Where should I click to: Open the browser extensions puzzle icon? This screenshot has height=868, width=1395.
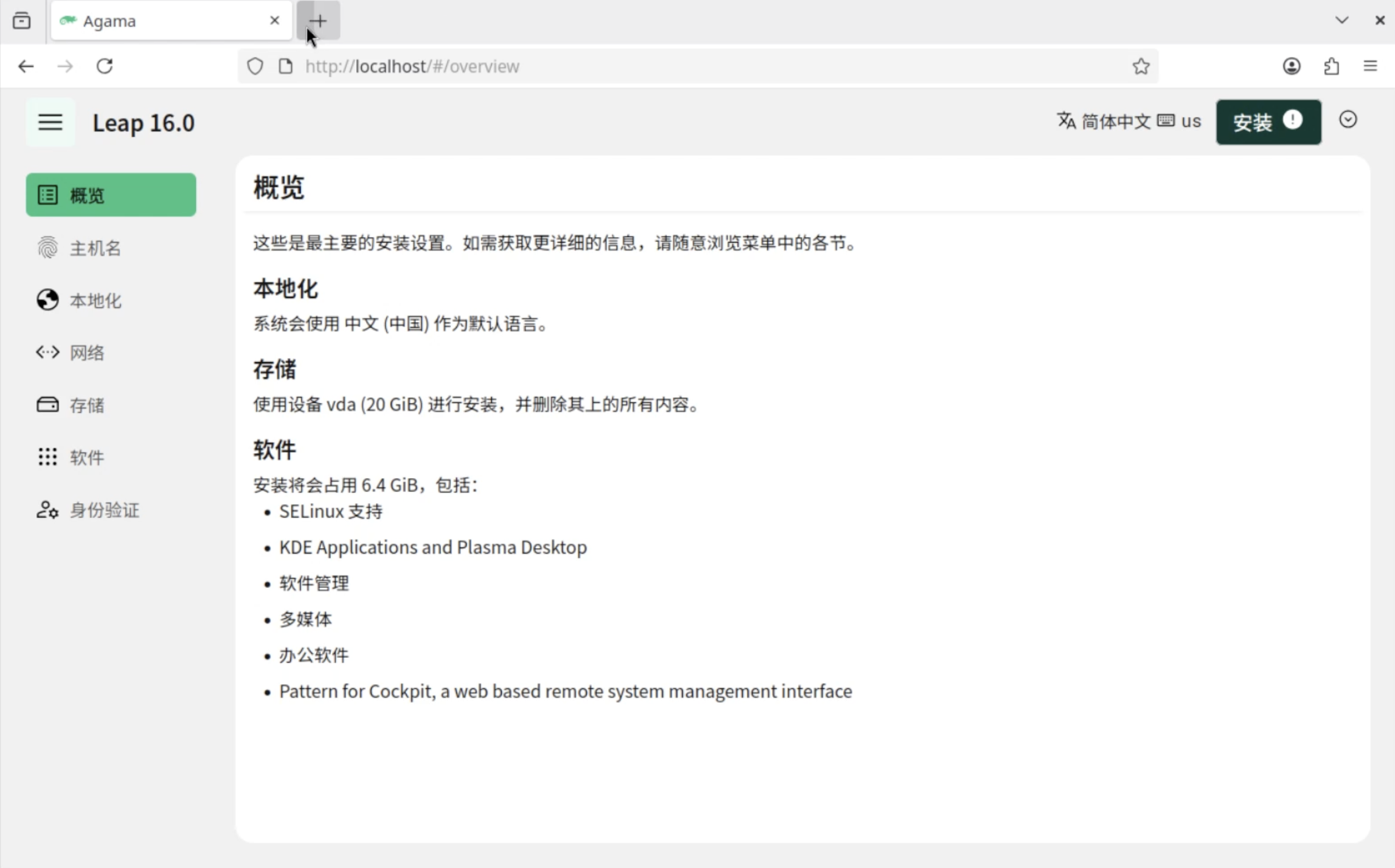click(x=1331, y=66)
